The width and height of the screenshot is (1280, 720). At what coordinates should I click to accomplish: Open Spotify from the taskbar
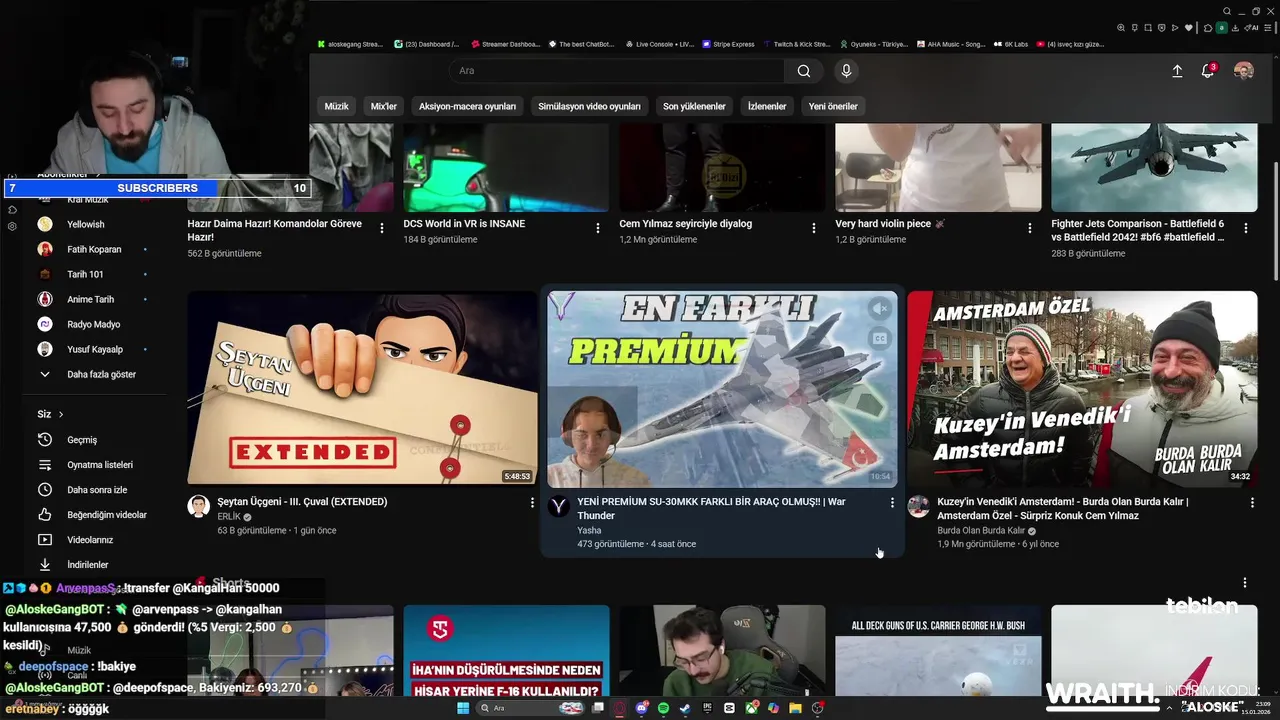coord(664,708)
